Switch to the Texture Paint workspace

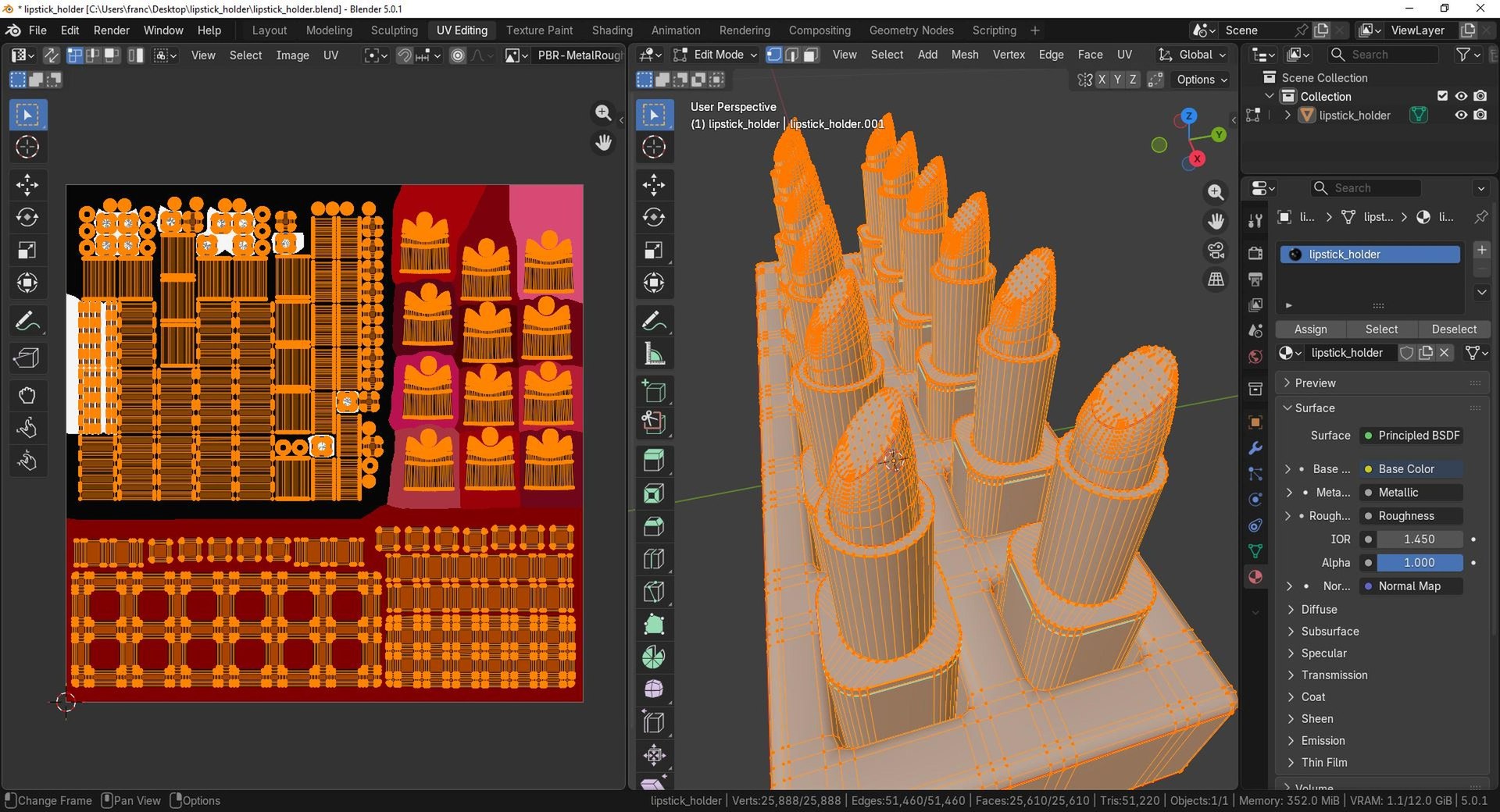coord(539,30)
